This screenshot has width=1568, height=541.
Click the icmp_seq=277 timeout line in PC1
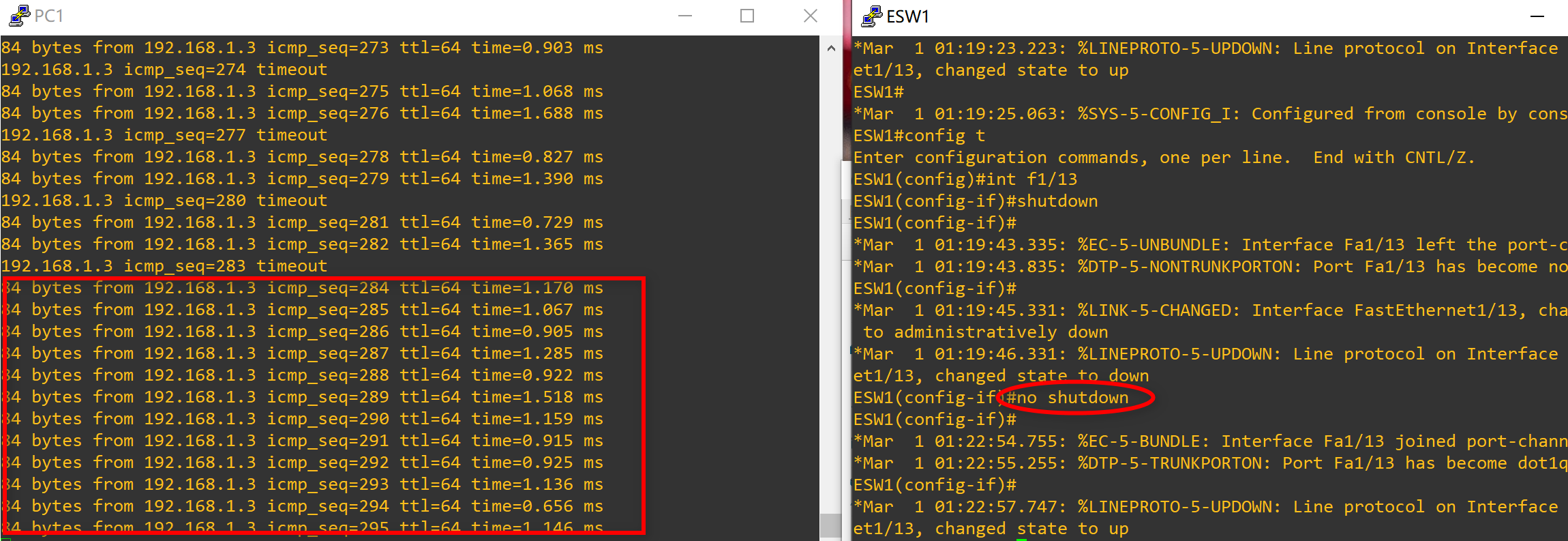[x=164, y=135]
